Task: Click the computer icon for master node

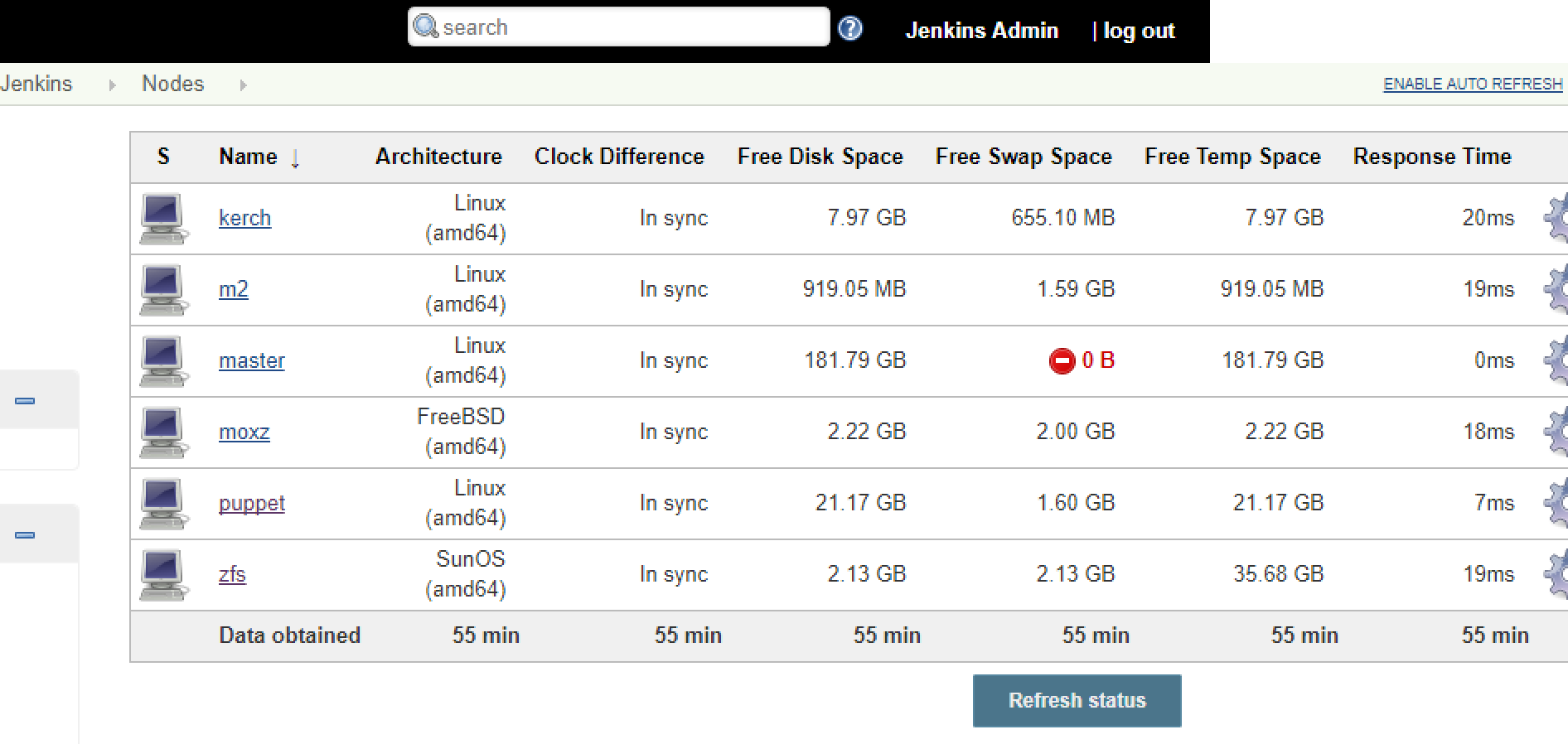Action: [x=163, y=361]
